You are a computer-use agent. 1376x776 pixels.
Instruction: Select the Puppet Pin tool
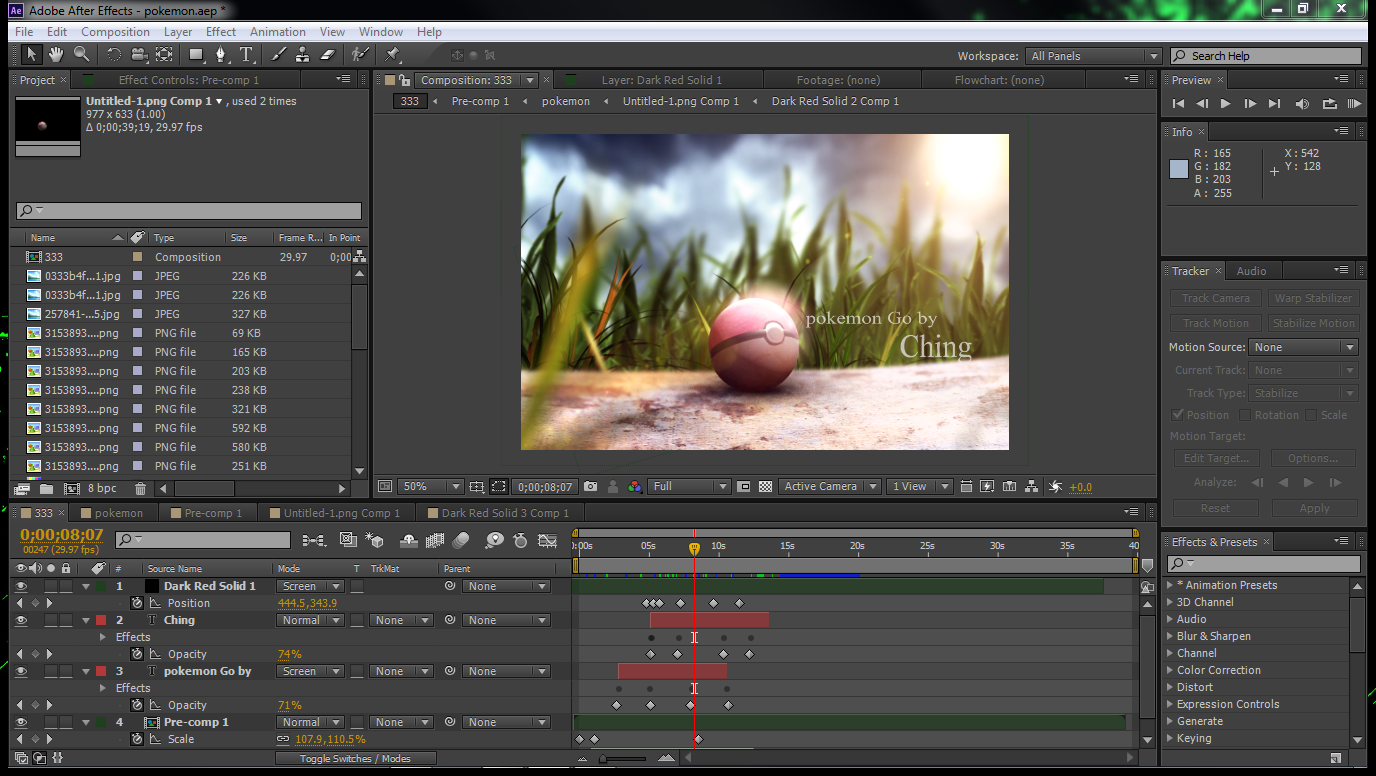(392, 55)
